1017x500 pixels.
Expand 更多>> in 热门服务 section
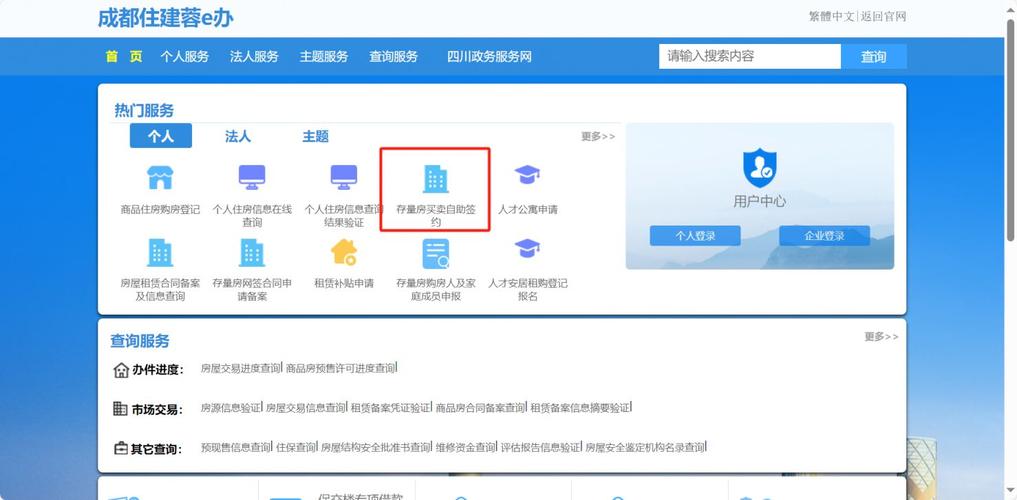tap(598, 137)
